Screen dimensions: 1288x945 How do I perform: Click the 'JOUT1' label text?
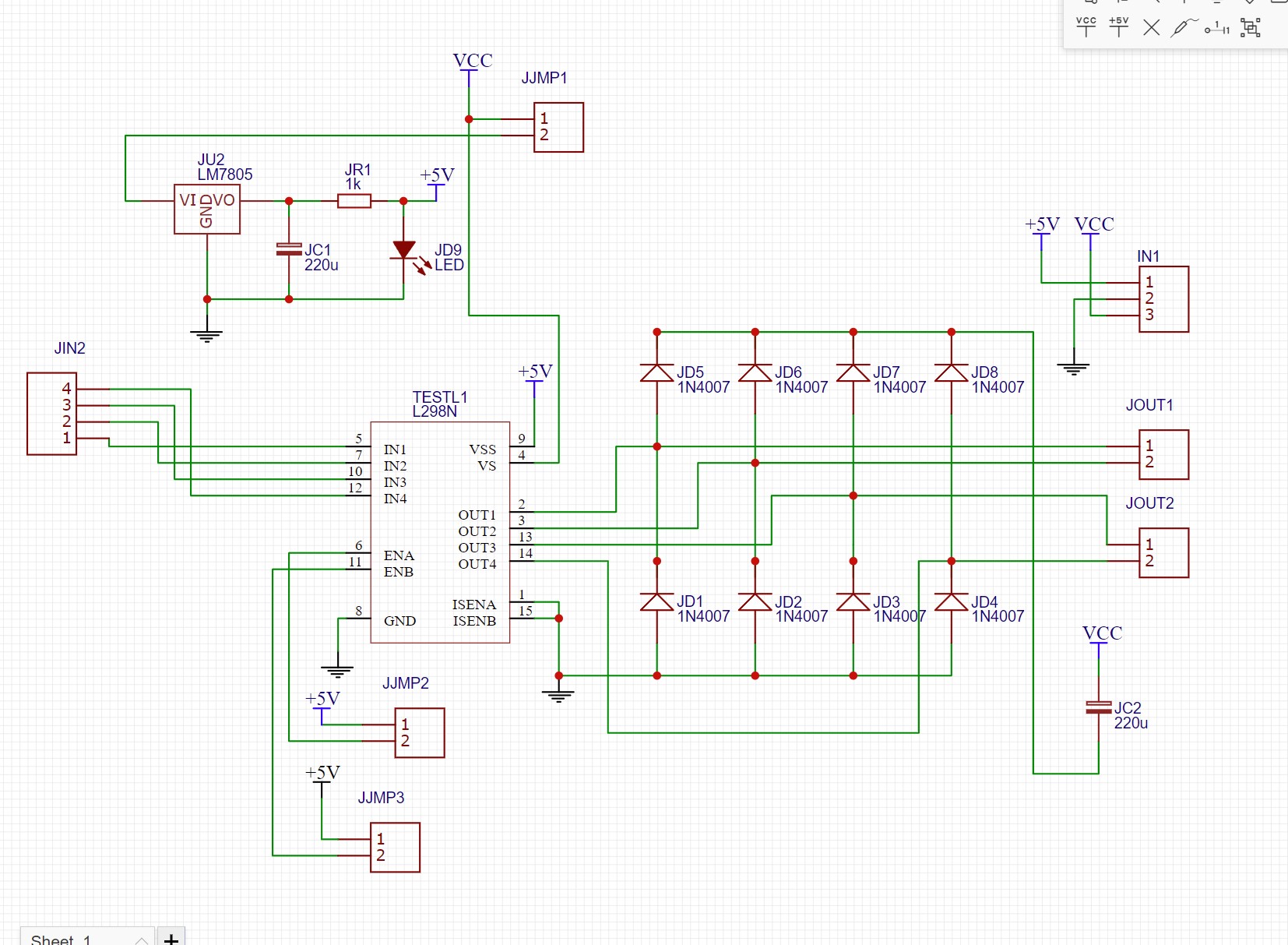[x=1149, y=405]
